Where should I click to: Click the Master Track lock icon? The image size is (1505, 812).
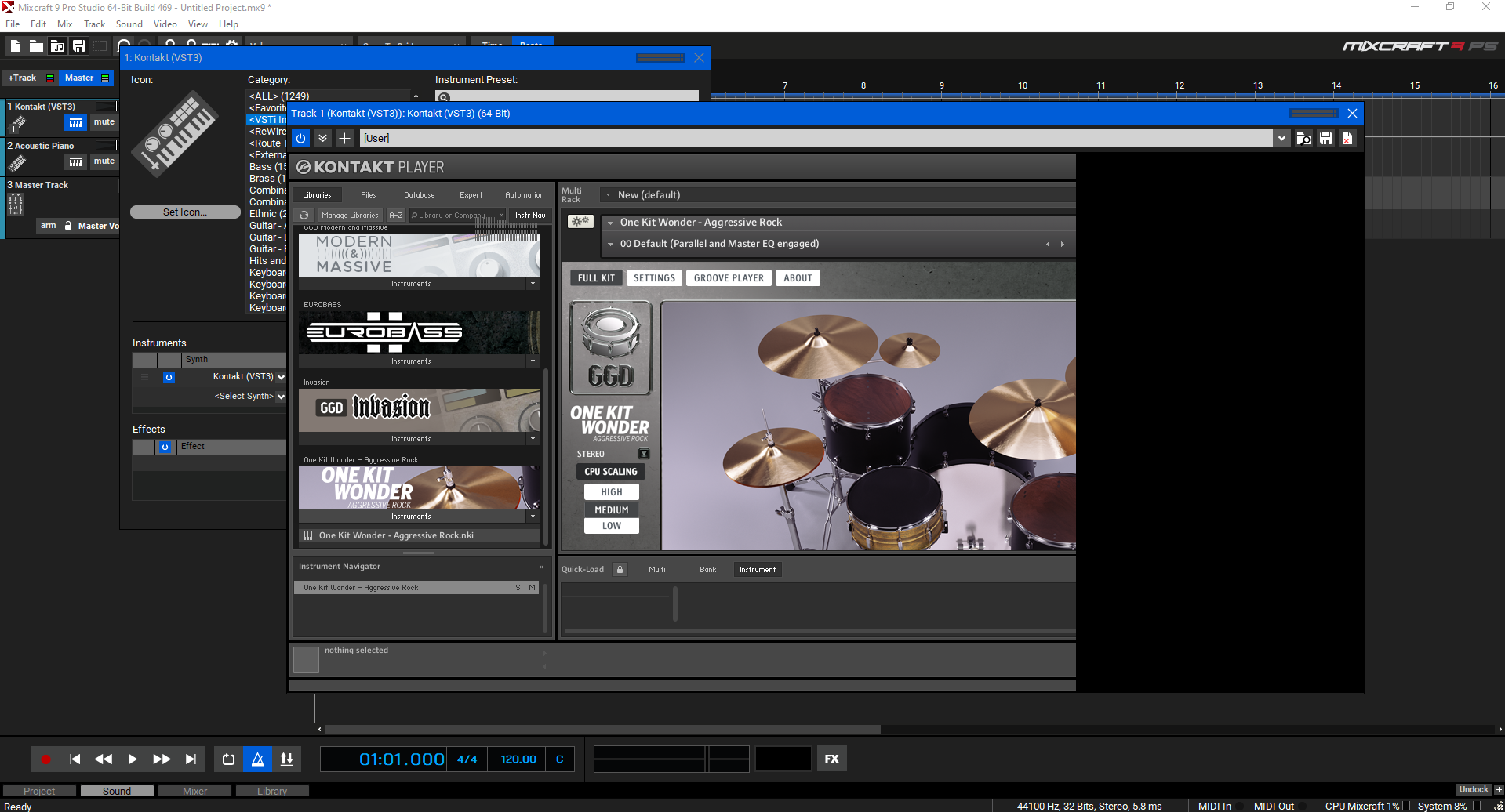(68, 226)
